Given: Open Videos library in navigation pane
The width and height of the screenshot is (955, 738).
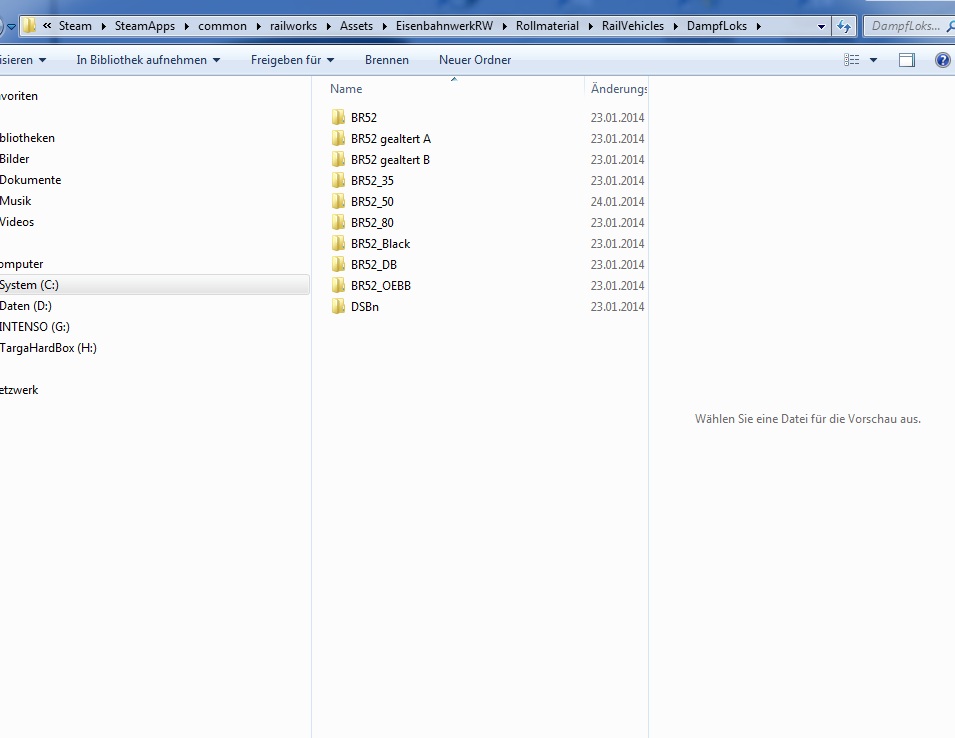Looking at the screenshot, I should point(17,222).
